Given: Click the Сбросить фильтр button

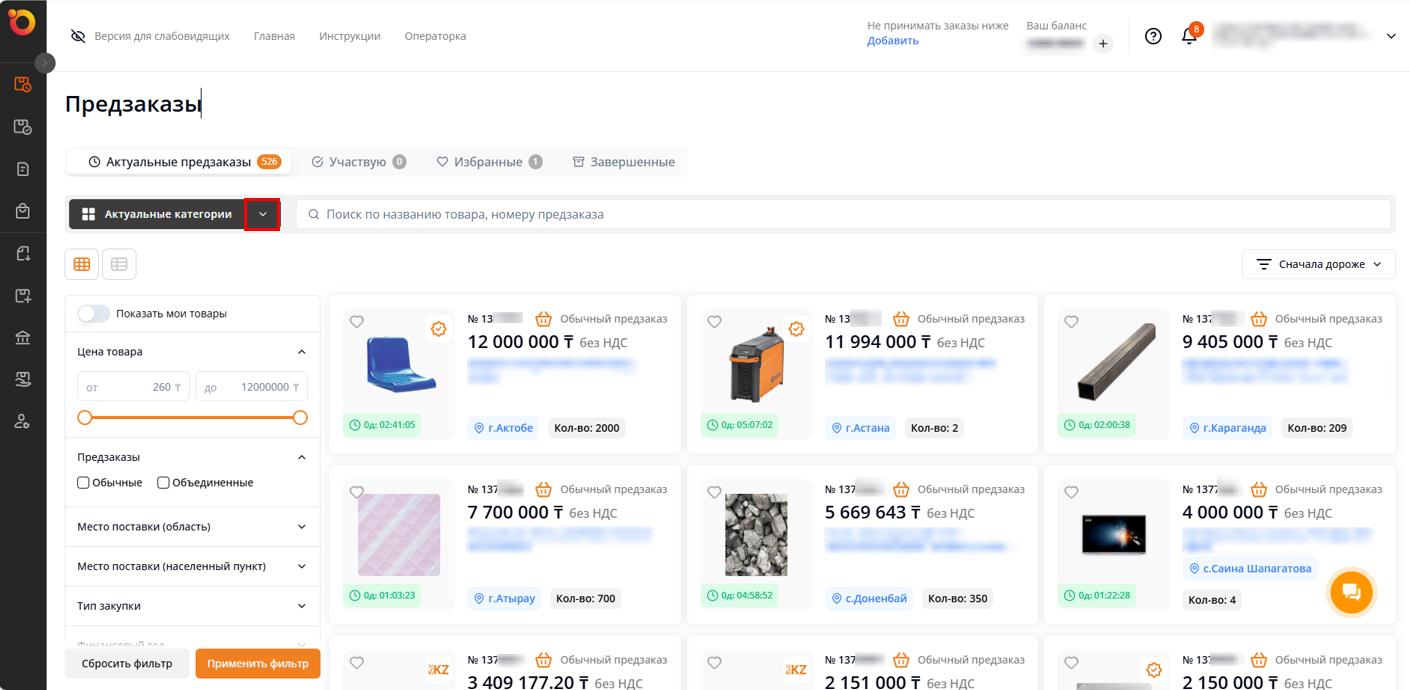Looking at the screenshot, I should pos(127,663).
